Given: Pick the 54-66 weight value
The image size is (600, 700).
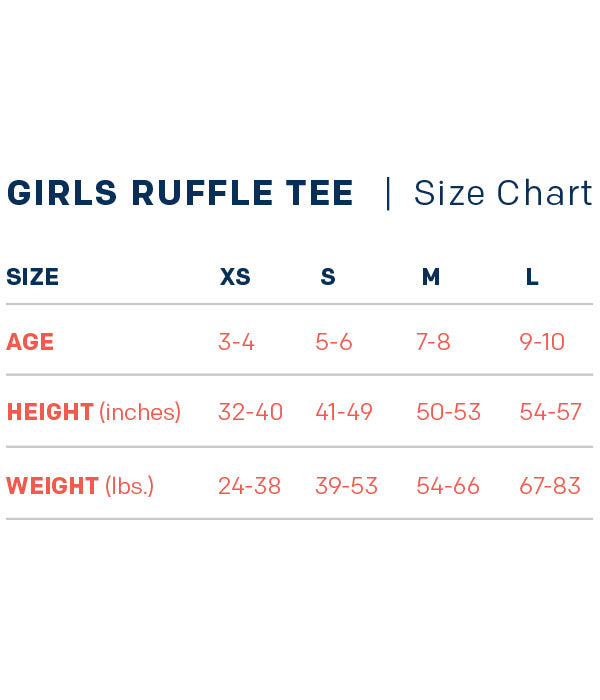Looking at the screenshot, I should point(448,486).
